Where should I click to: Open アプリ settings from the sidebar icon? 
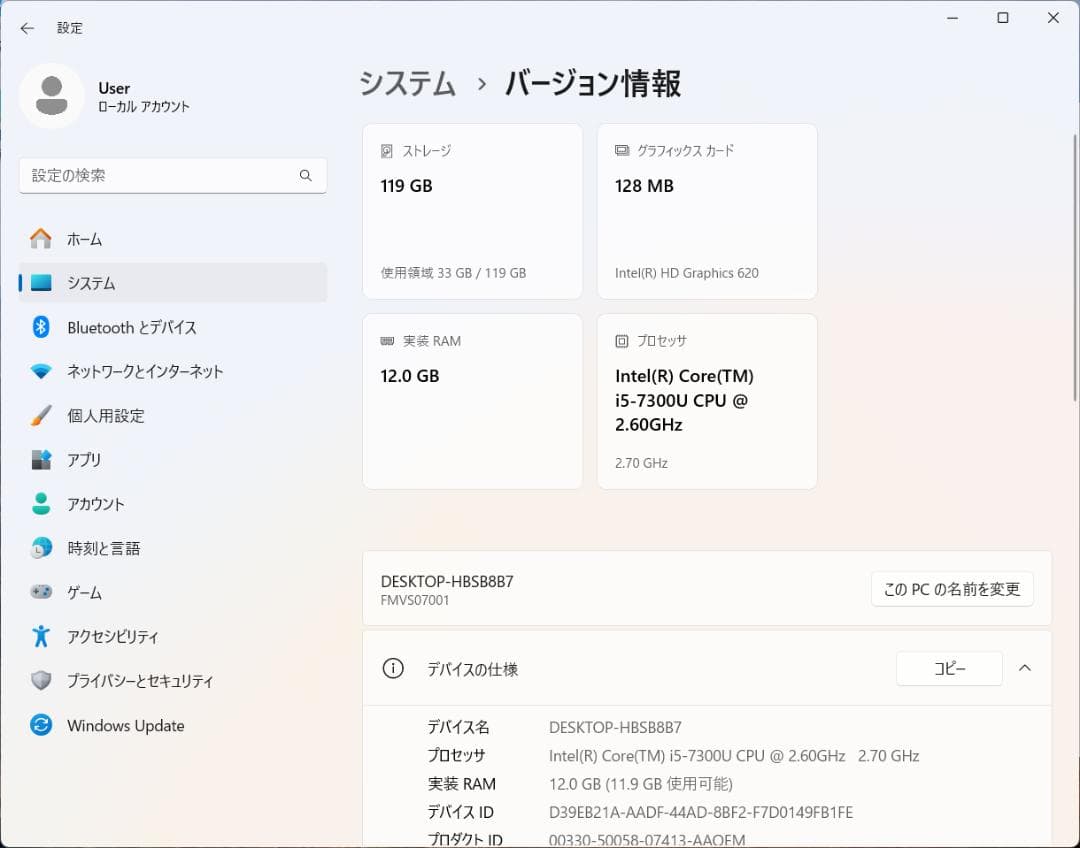pos(40,460)
